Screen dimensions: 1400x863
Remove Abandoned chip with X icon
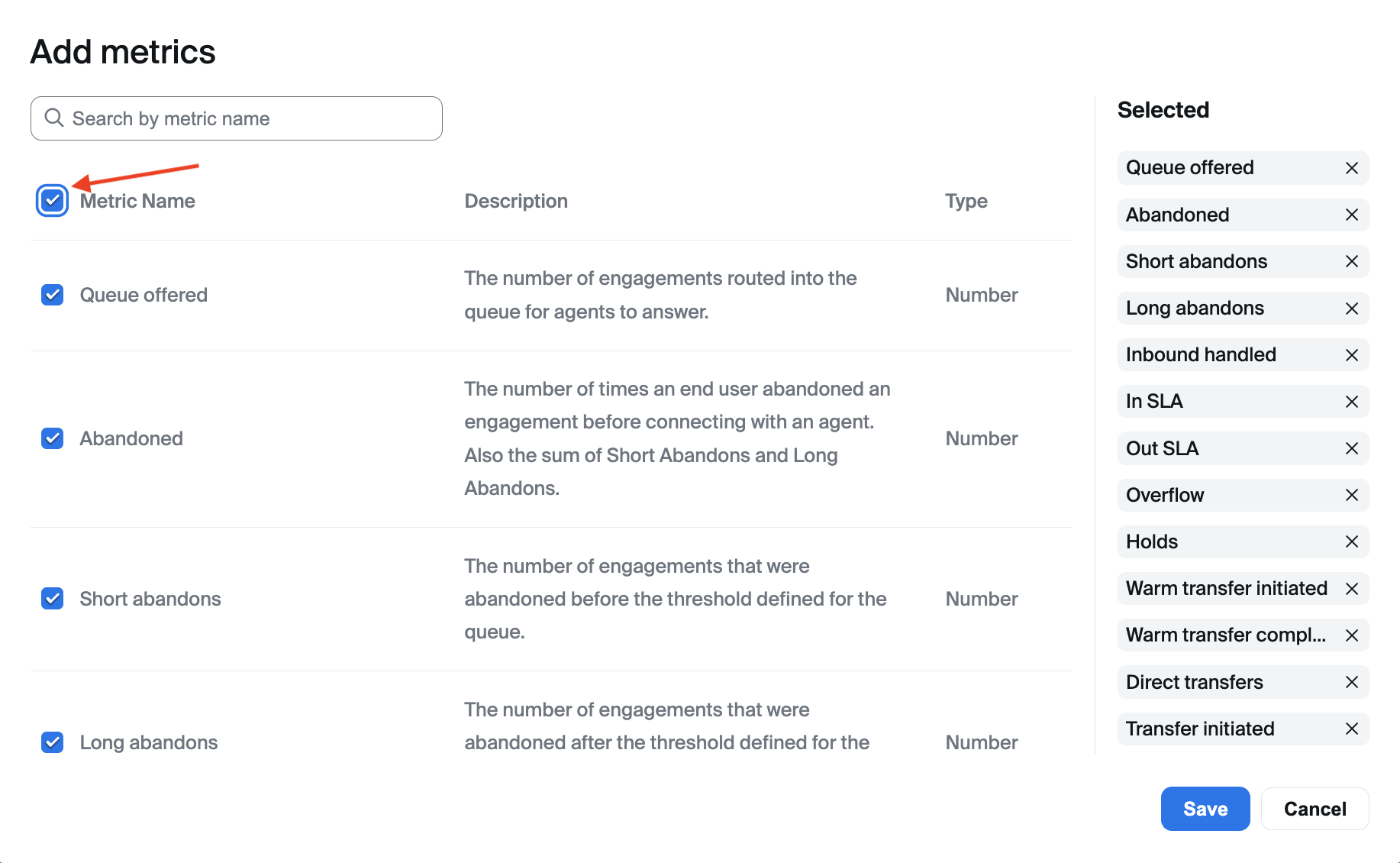click(1351, 215)
